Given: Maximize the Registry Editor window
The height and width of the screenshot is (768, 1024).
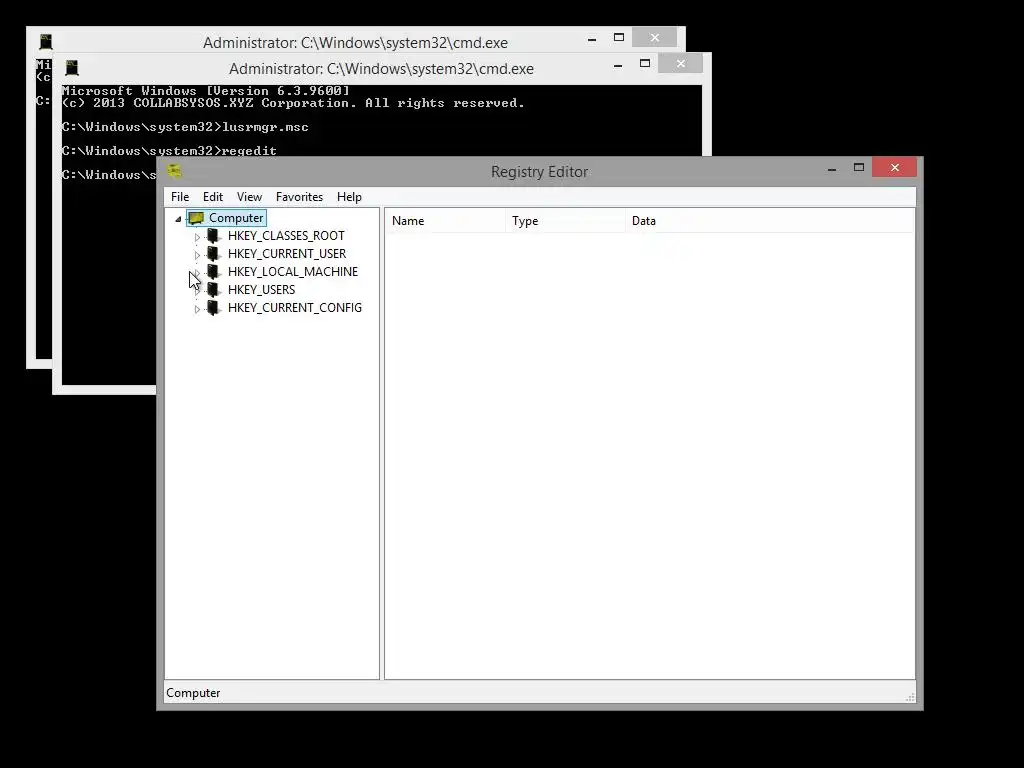Looking at the screenshot, I should click(x=859, y=168).
